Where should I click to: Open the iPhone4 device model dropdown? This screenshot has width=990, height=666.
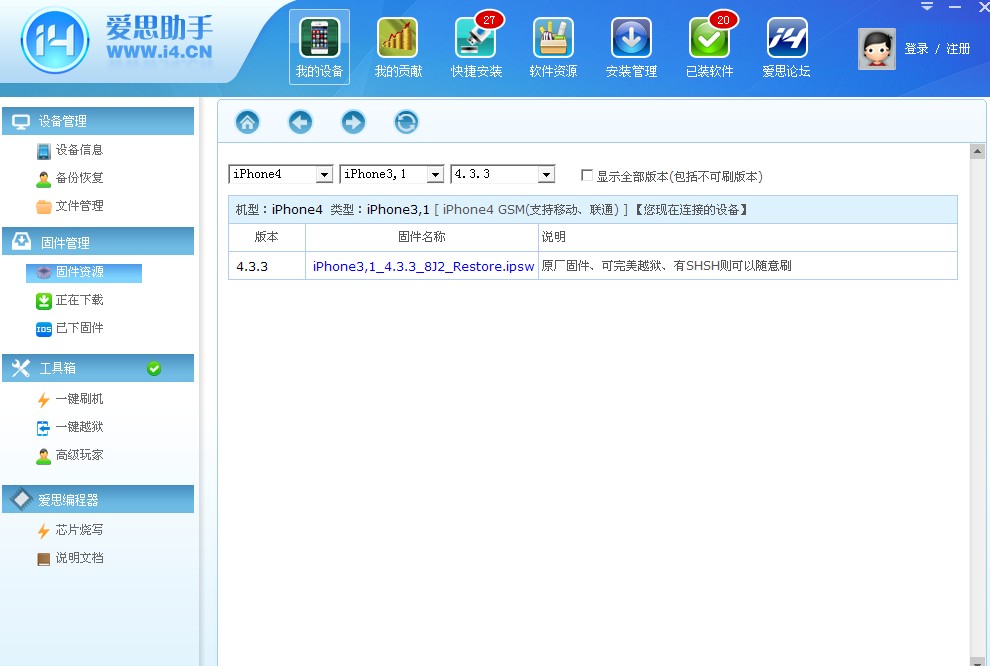tap(280, 174)
